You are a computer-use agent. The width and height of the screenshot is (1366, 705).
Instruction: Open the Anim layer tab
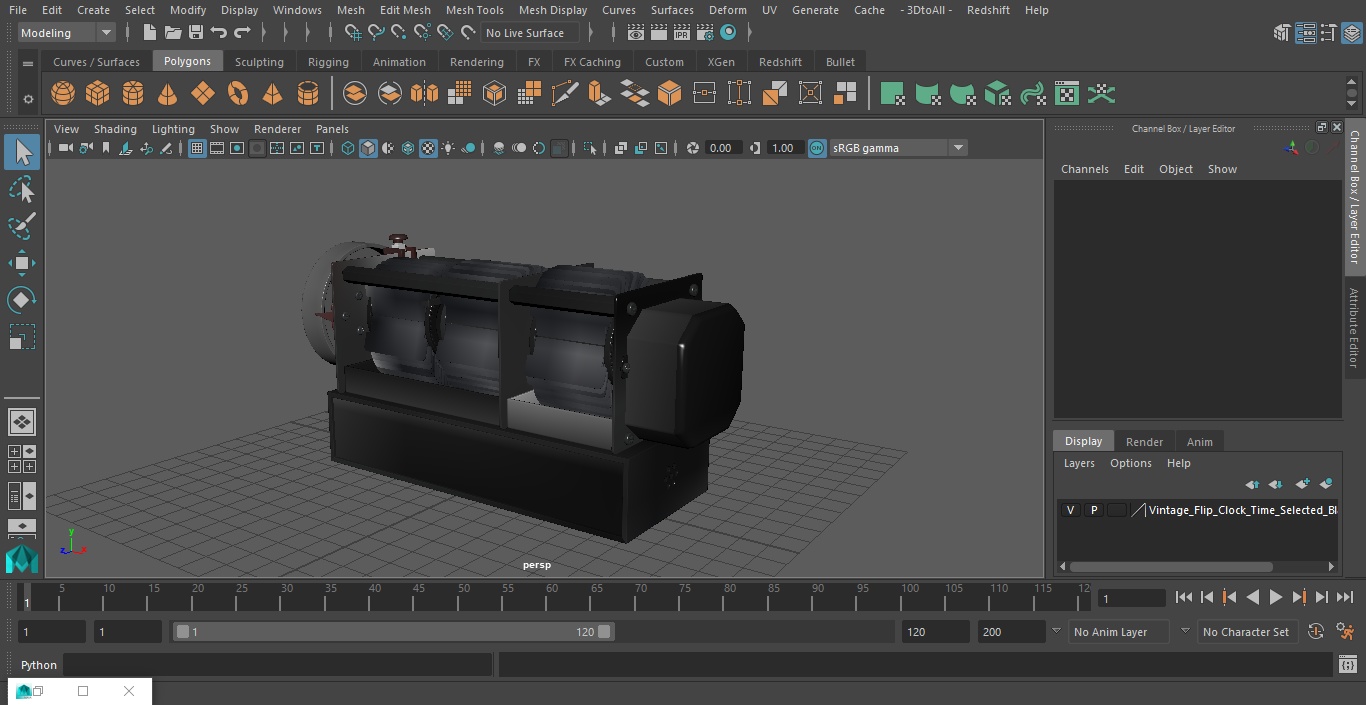click(1199, 442)
